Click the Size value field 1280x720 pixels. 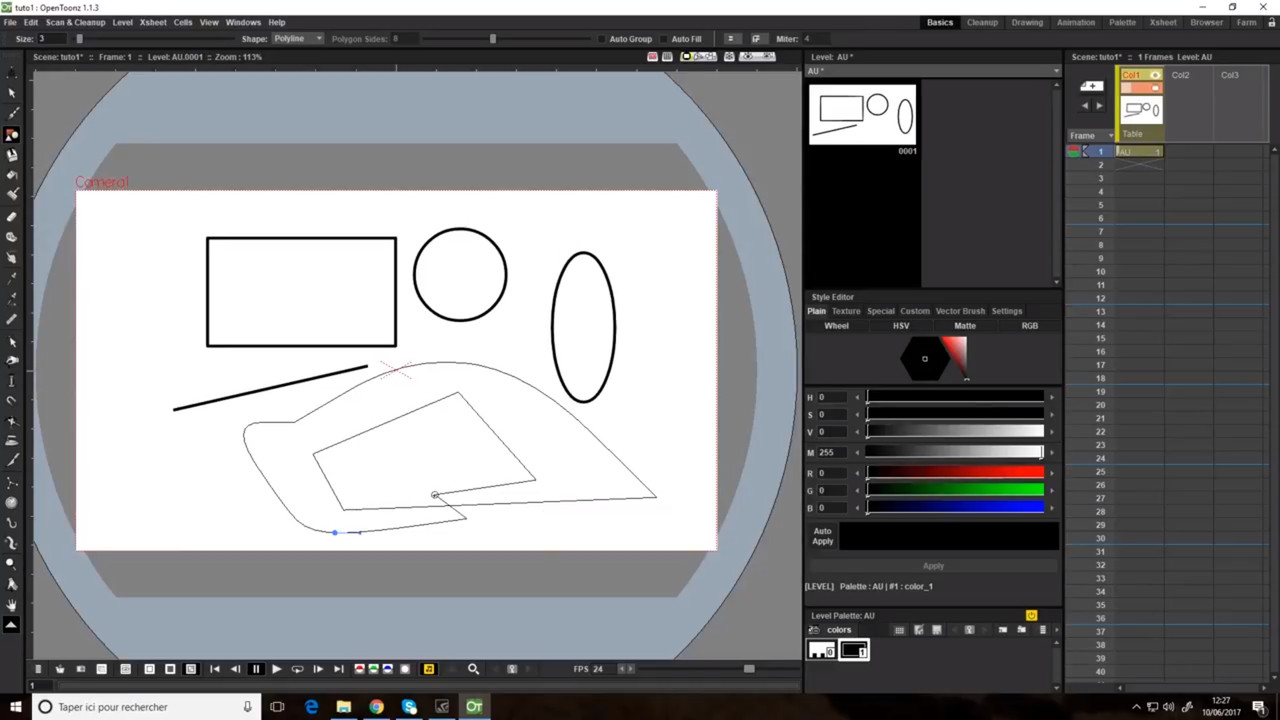click(x=54, y=39)
